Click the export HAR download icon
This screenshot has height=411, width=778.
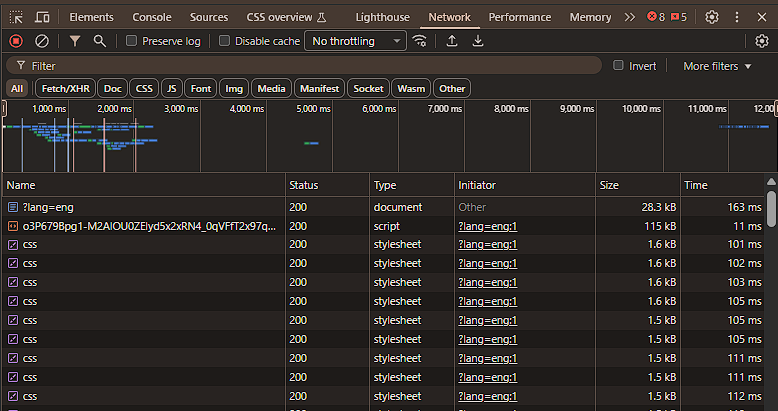coord(478,41)
